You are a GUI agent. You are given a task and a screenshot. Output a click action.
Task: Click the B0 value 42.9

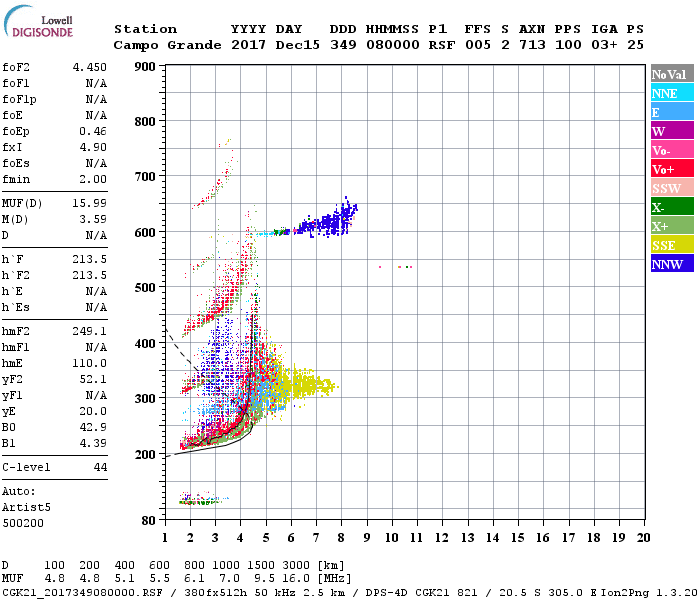click(93, 428)
